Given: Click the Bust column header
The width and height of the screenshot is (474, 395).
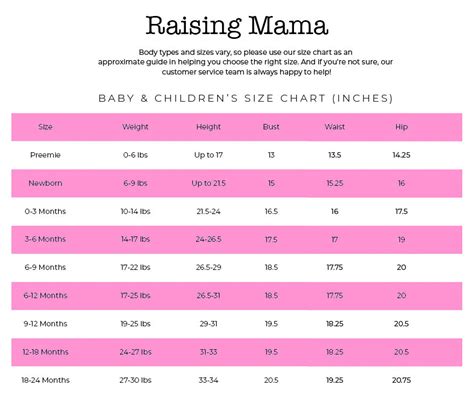Looking at the screenshot, I should 271,127.
